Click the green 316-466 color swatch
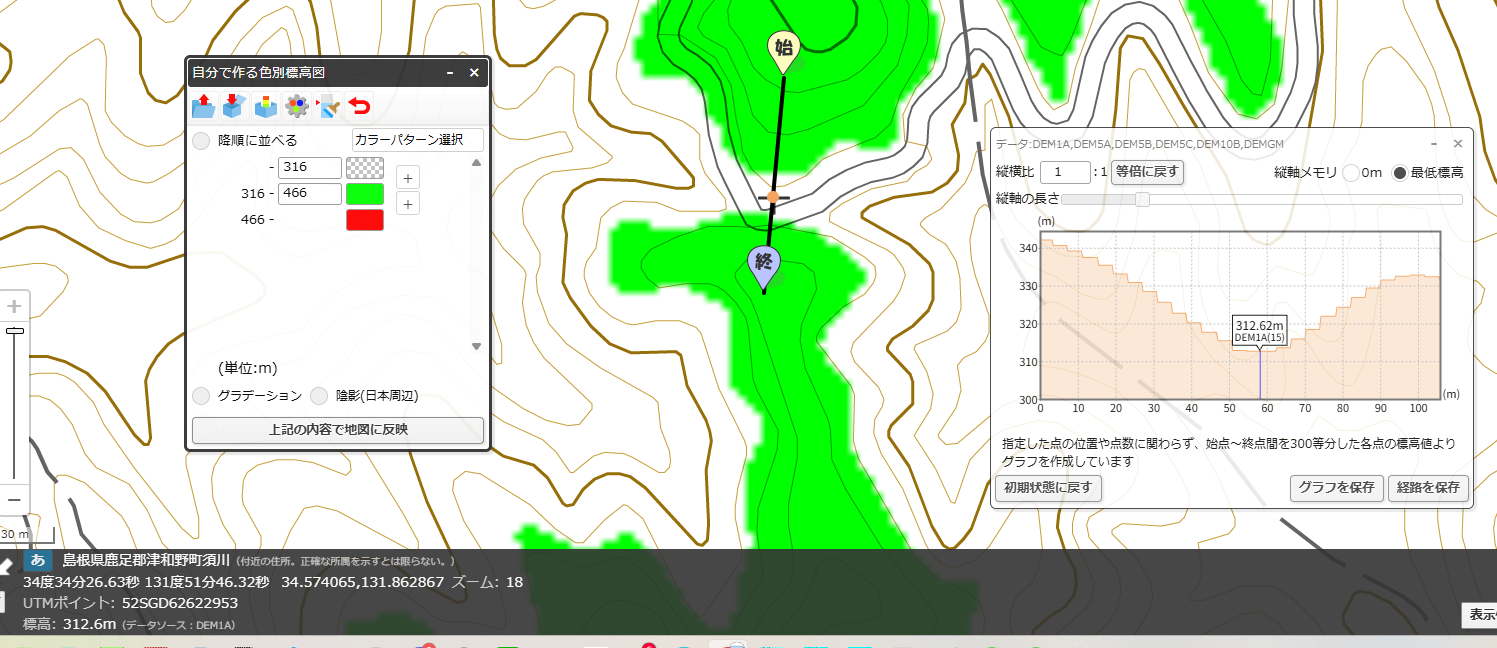Screen dimensions: 1497x648 365,193
